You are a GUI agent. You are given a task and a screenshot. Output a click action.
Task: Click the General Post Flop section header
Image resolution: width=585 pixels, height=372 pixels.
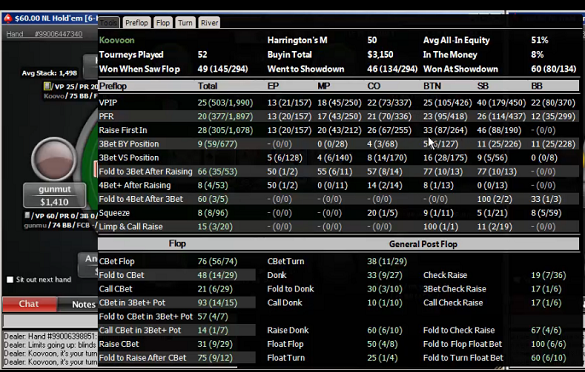point(423,244)
